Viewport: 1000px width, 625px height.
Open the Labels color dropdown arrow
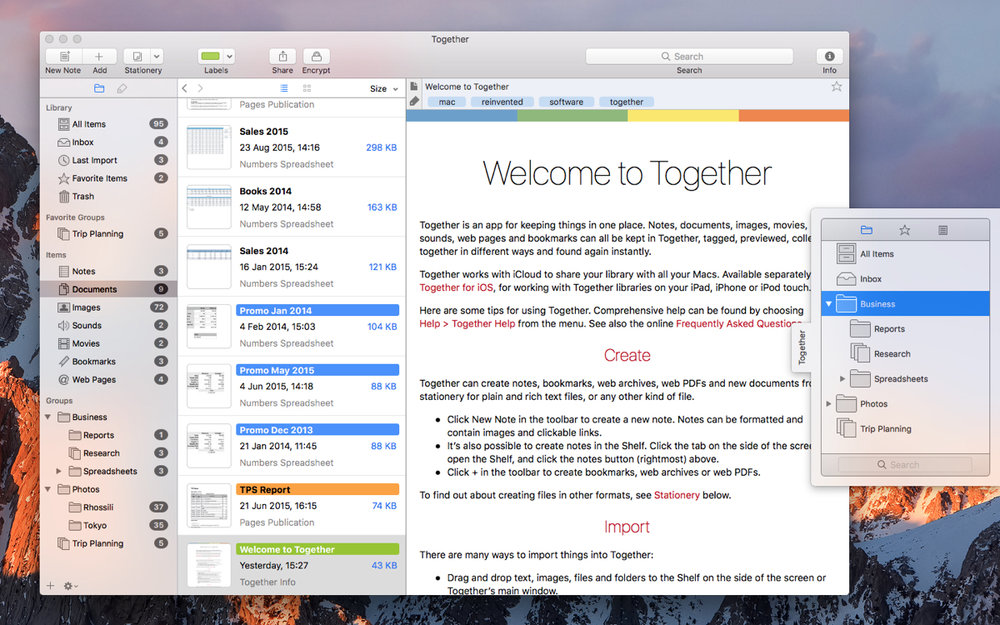tap(230, 57)
